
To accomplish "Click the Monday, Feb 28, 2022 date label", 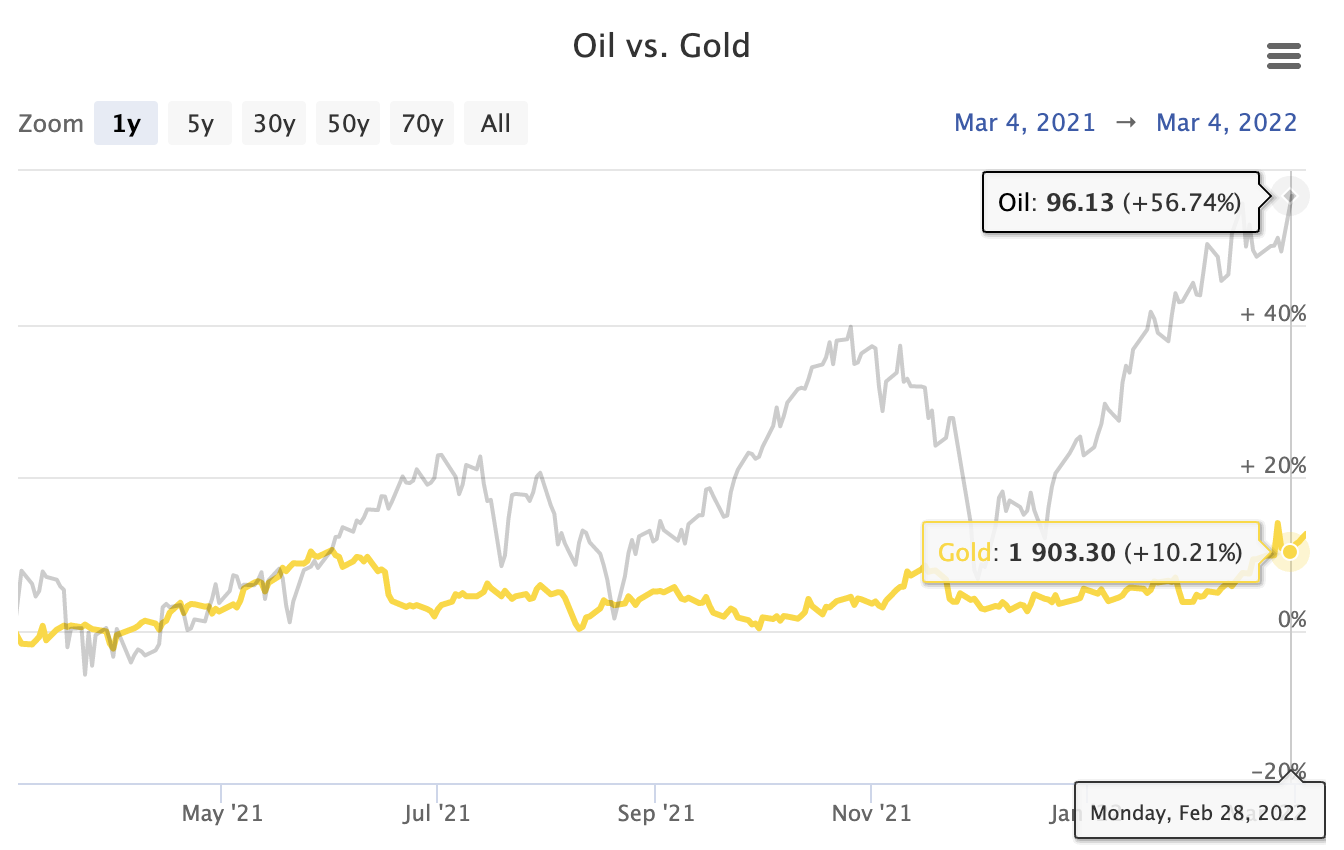I will coord(1198,811).
